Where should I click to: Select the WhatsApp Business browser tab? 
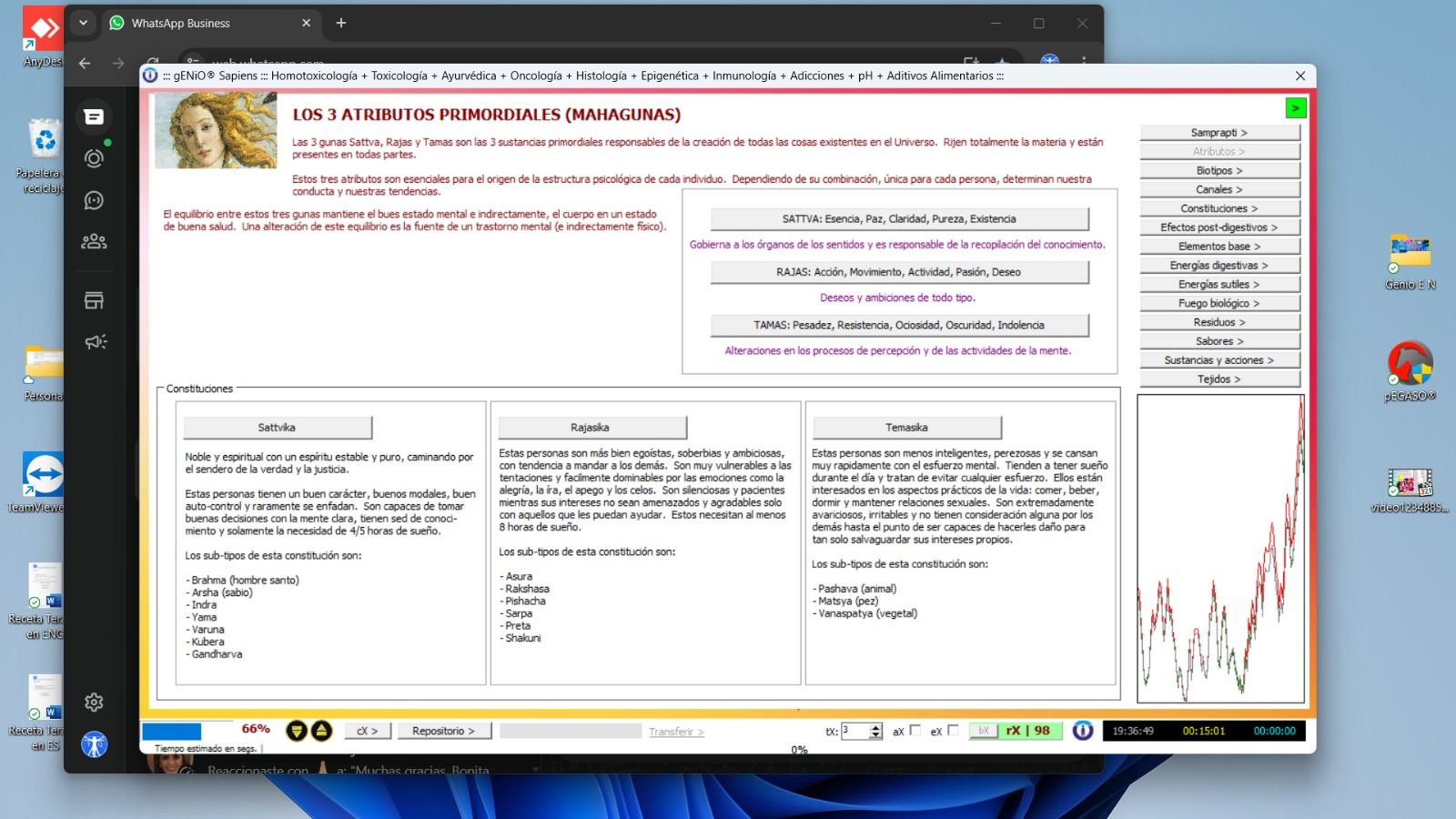[211, 23]
